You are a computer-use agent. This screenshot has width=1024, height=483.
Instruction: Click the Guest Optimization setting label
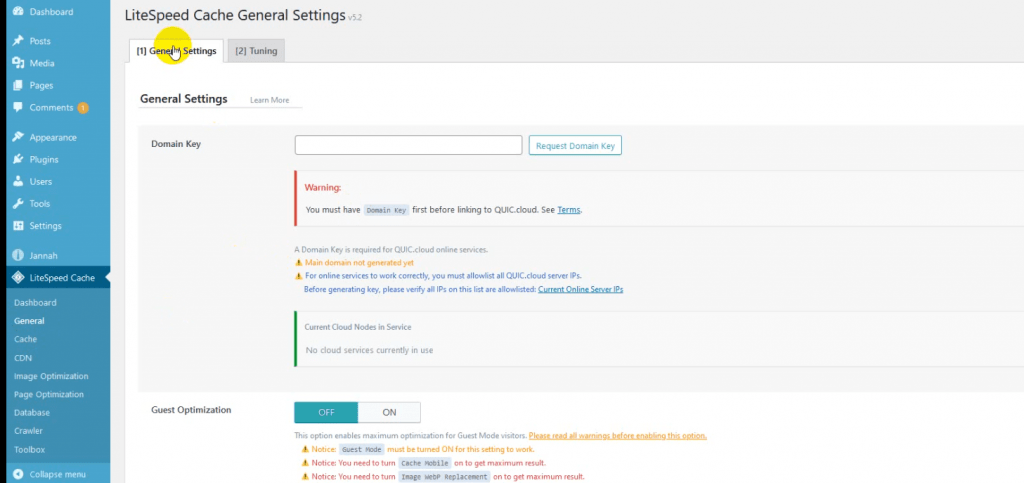tap(191, 411)
